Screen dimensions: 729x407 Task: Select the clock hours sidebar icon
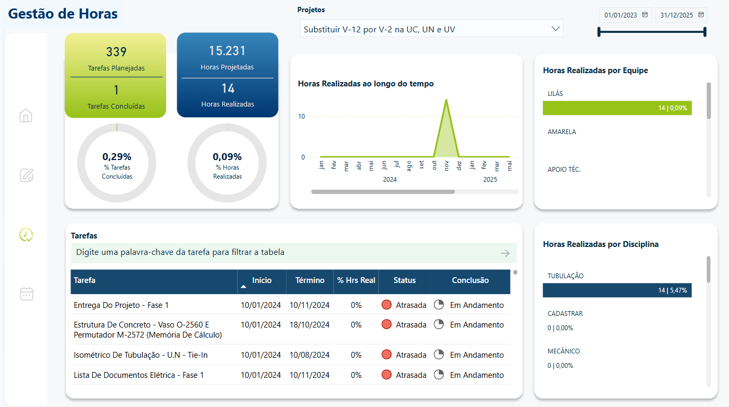26,234
